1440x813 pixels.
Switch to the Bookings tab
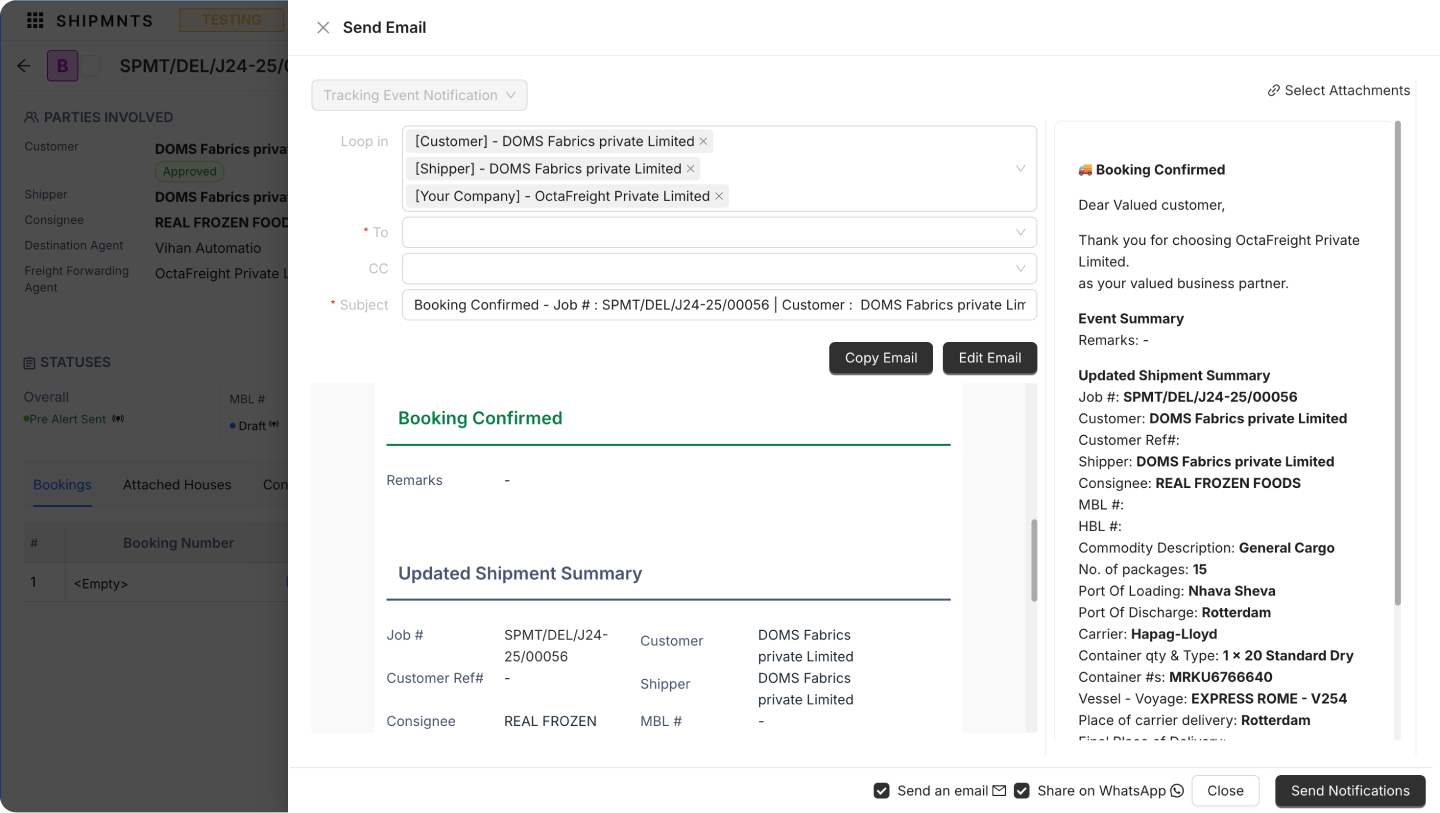tap(62, 485)
